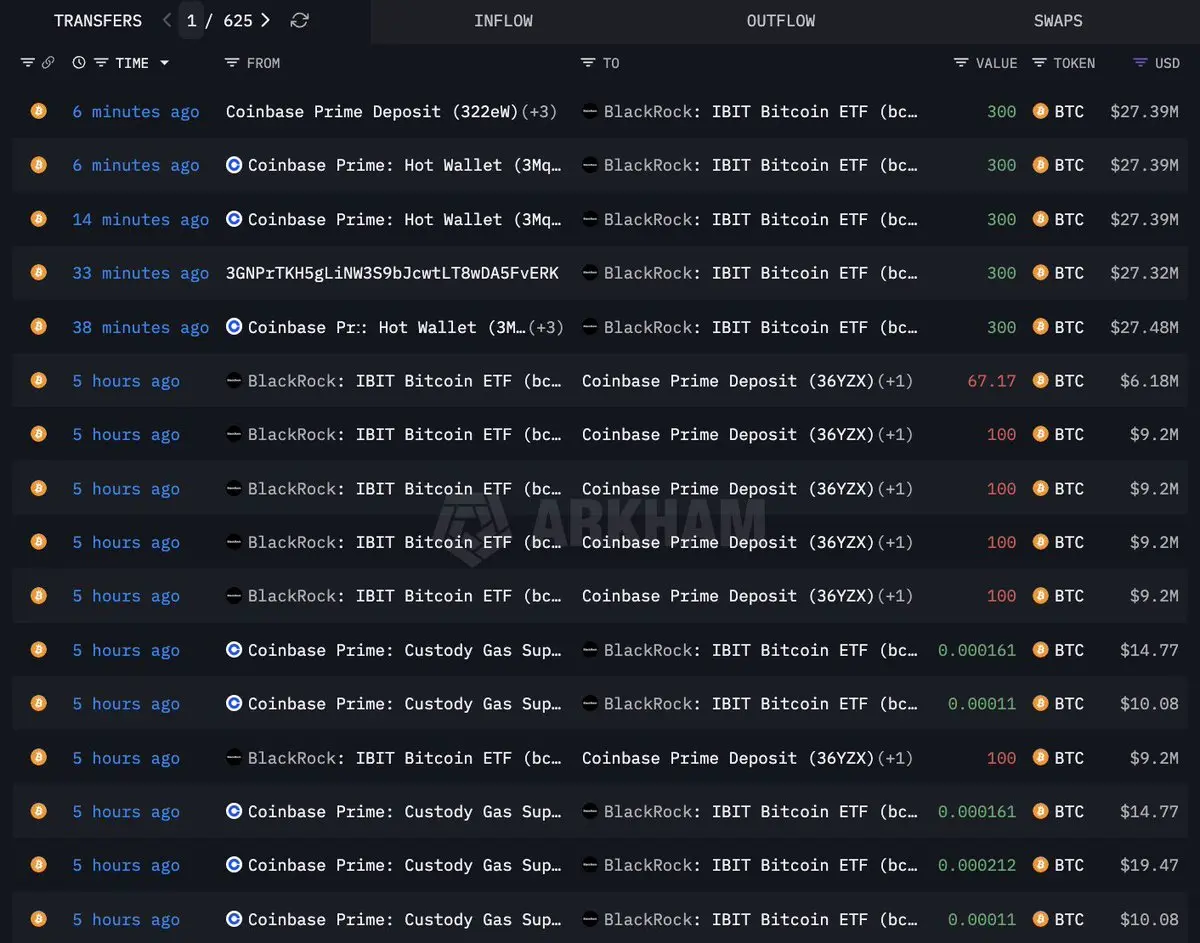Click the total page count 625

pos(238,20)
